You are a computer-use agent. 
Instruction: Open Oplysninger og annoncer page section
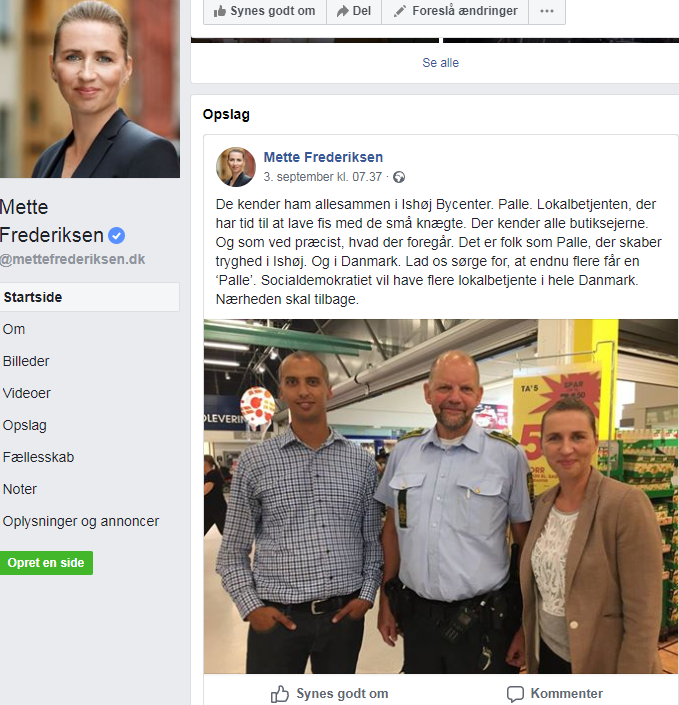81,521
